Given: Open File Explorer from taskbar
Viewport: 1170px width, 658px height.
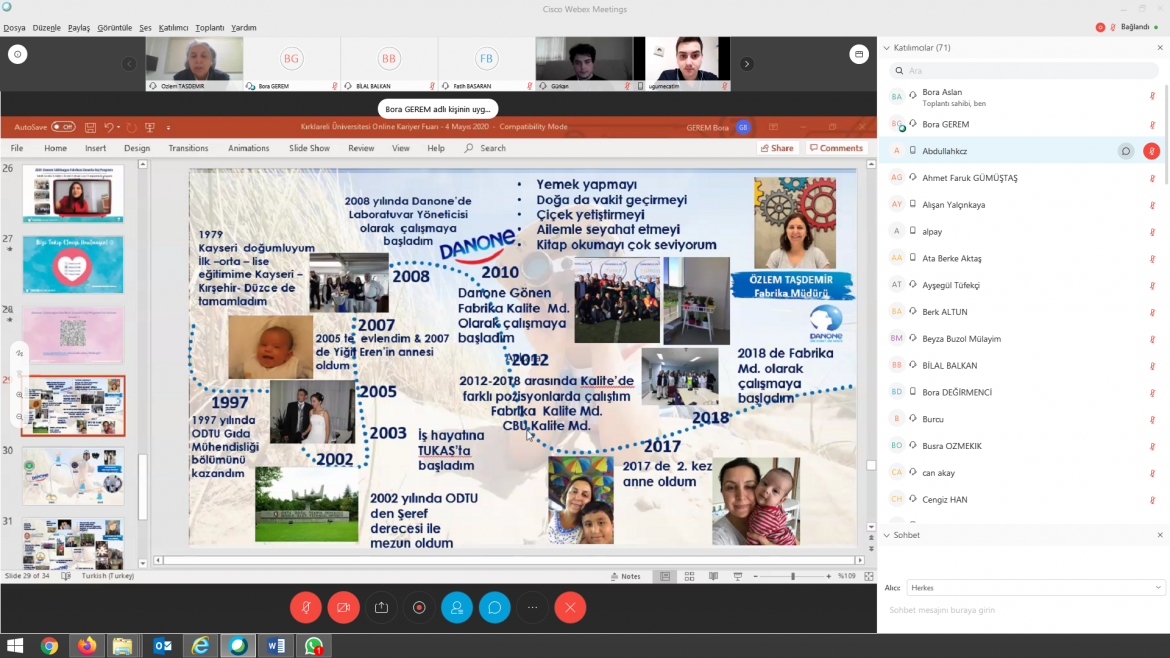Looking at the screenshot, I should click(123, 646).
